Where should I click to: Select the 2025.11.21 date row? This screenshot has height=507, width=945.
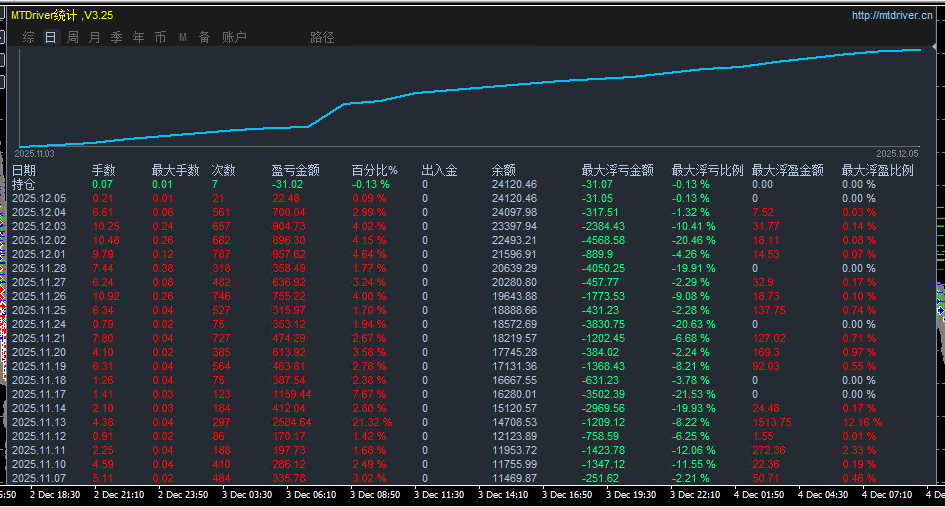tap(39, 338)
